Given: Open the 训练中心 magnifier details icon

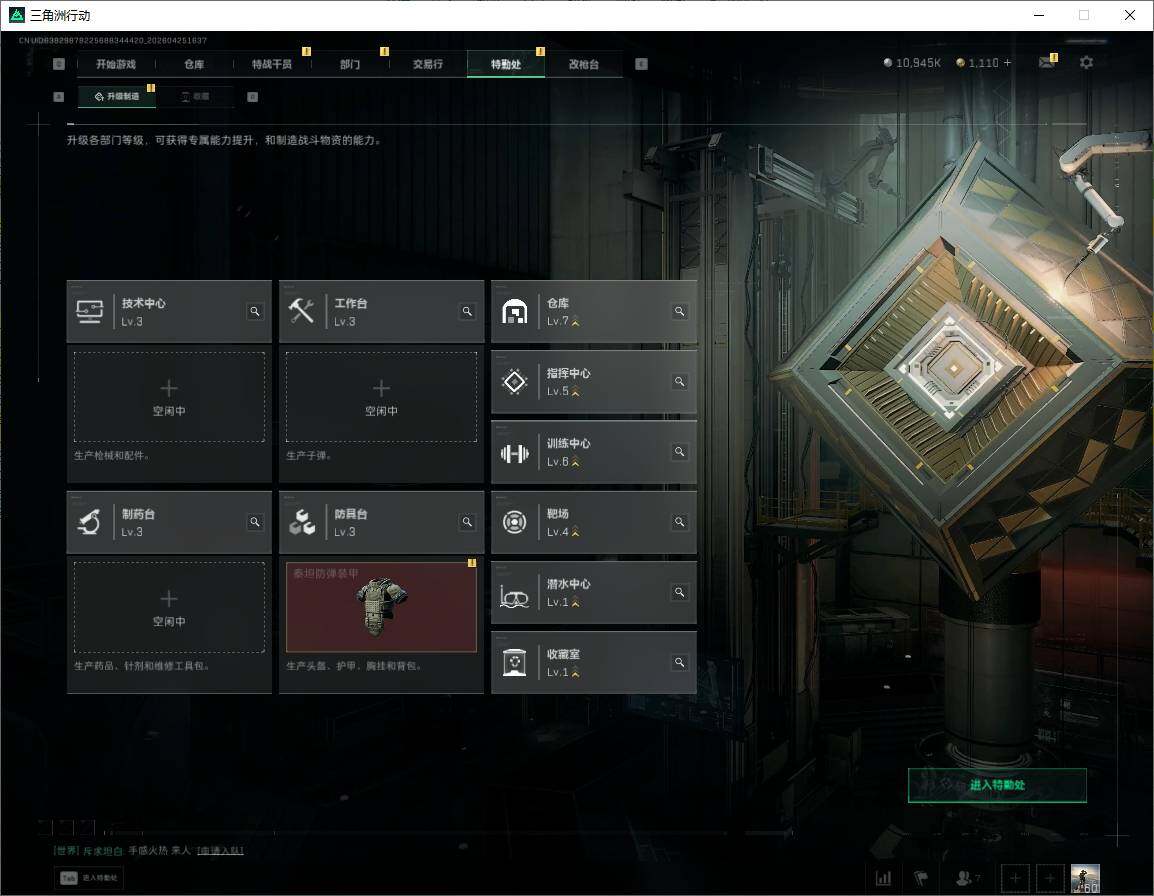Looking at the screenshot, I should pyautogui.click(x=679, y=451).
